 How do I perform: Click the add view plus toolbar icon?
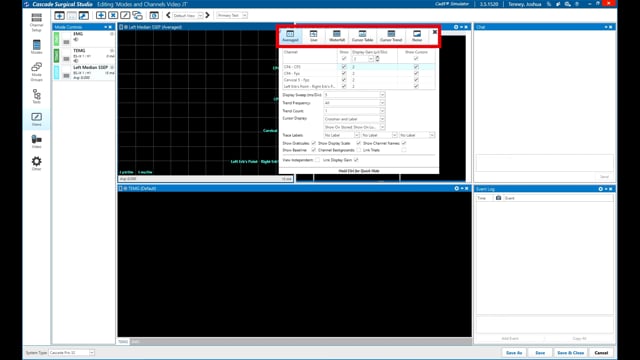(101, 16)
